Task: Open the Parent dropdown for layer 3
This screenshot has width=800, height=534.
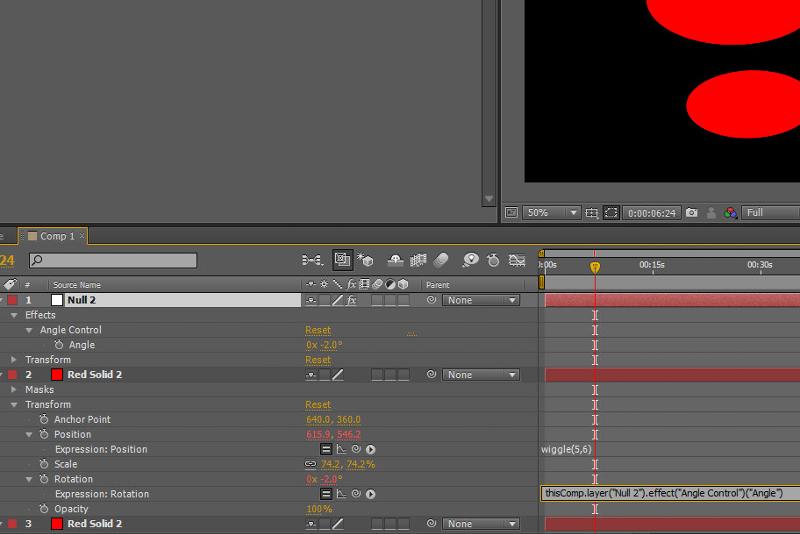Action: [481, 524]
